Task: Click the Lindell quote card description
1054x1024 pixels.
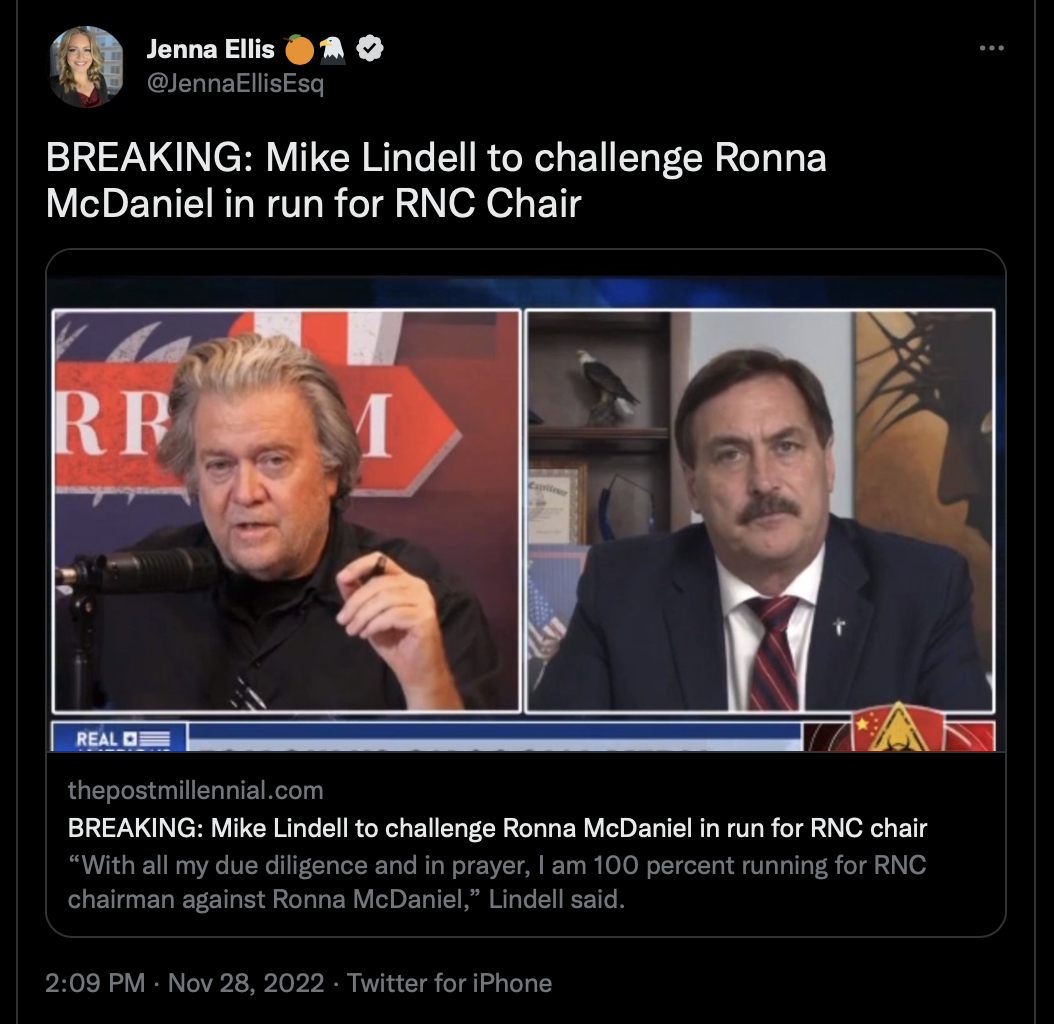Action: point(497,881)
